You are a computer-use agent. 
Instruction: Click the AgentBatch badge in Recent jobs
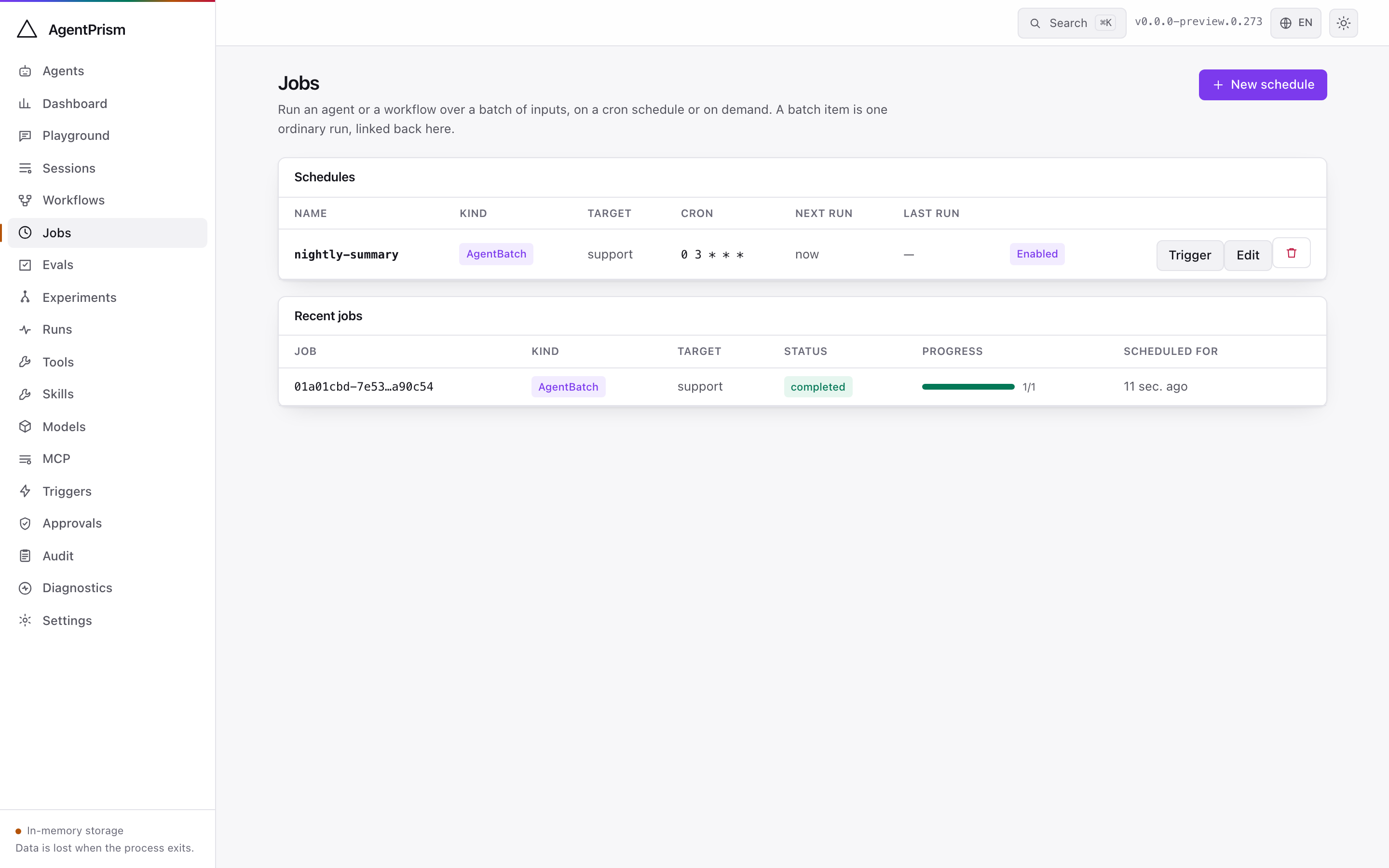point(568,386)
